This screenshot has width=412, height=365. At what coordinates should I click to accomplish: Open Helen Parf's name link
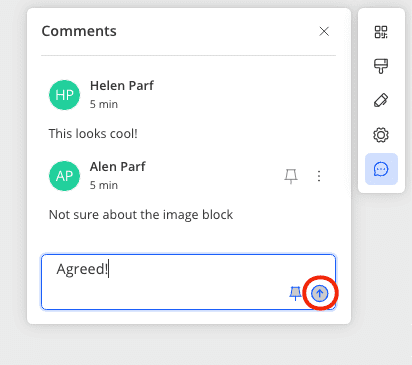122,86
